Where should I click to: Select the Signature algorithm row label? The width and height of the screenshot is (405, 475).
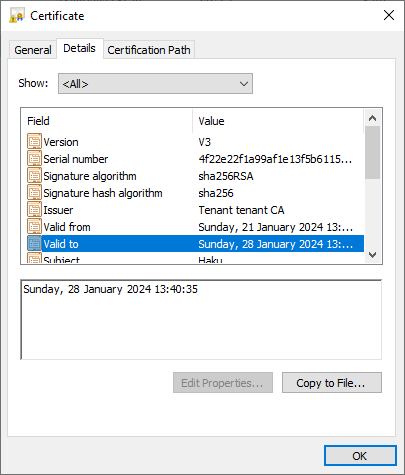90,176
